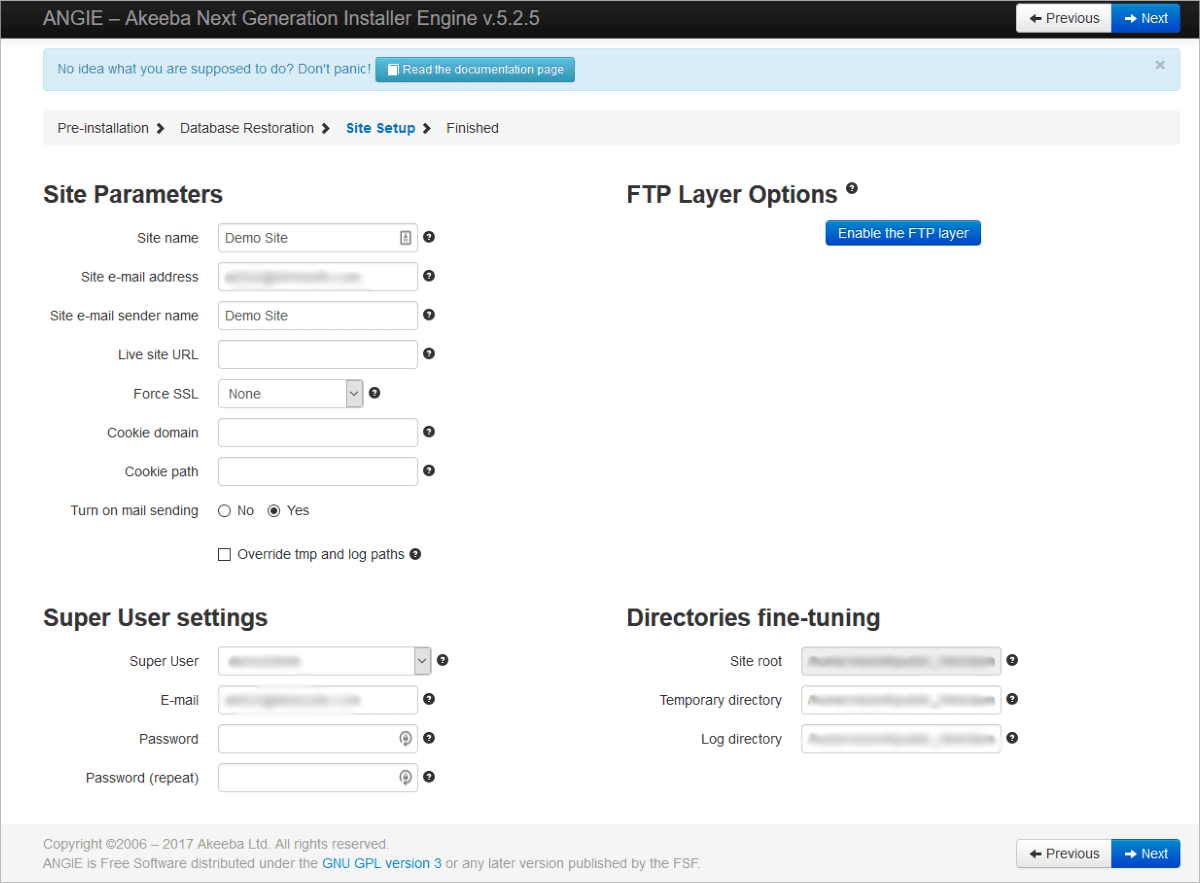Click the top Next button
The image size is (1200, 883).
(1145, 18)
